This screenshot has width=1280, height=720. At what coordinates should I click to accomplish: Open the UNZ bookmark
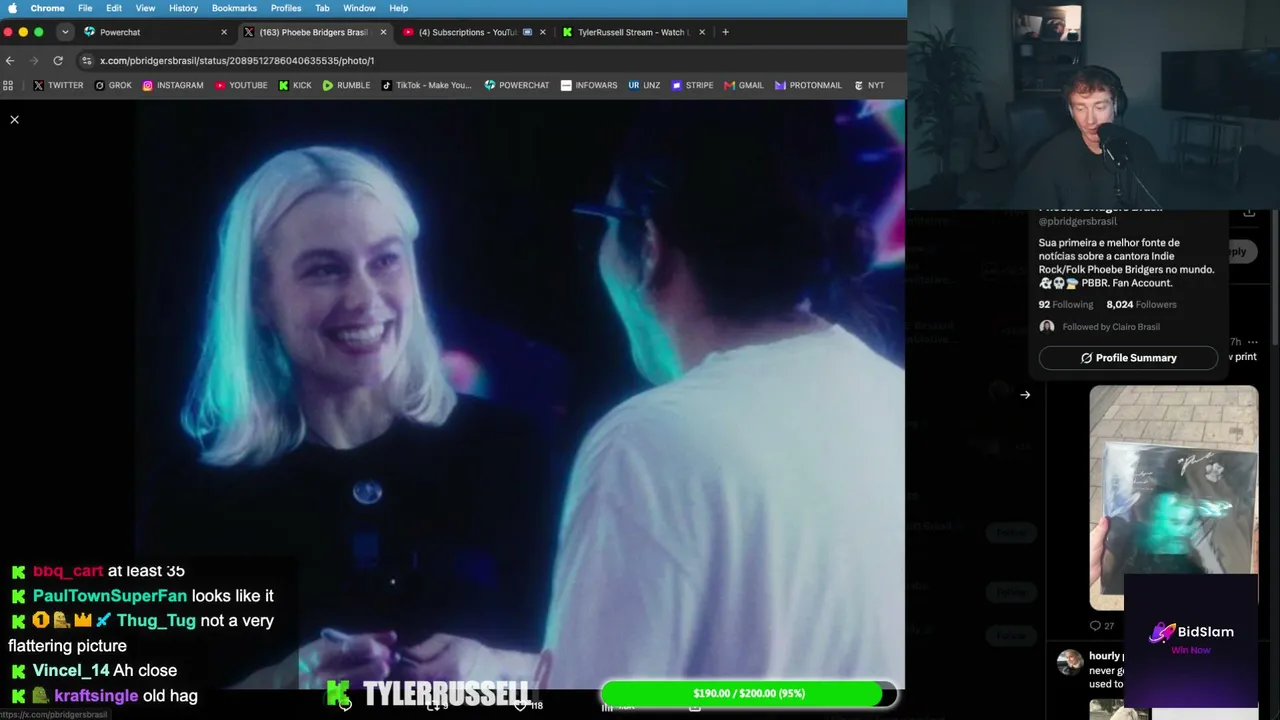click(x=644, y=85)
